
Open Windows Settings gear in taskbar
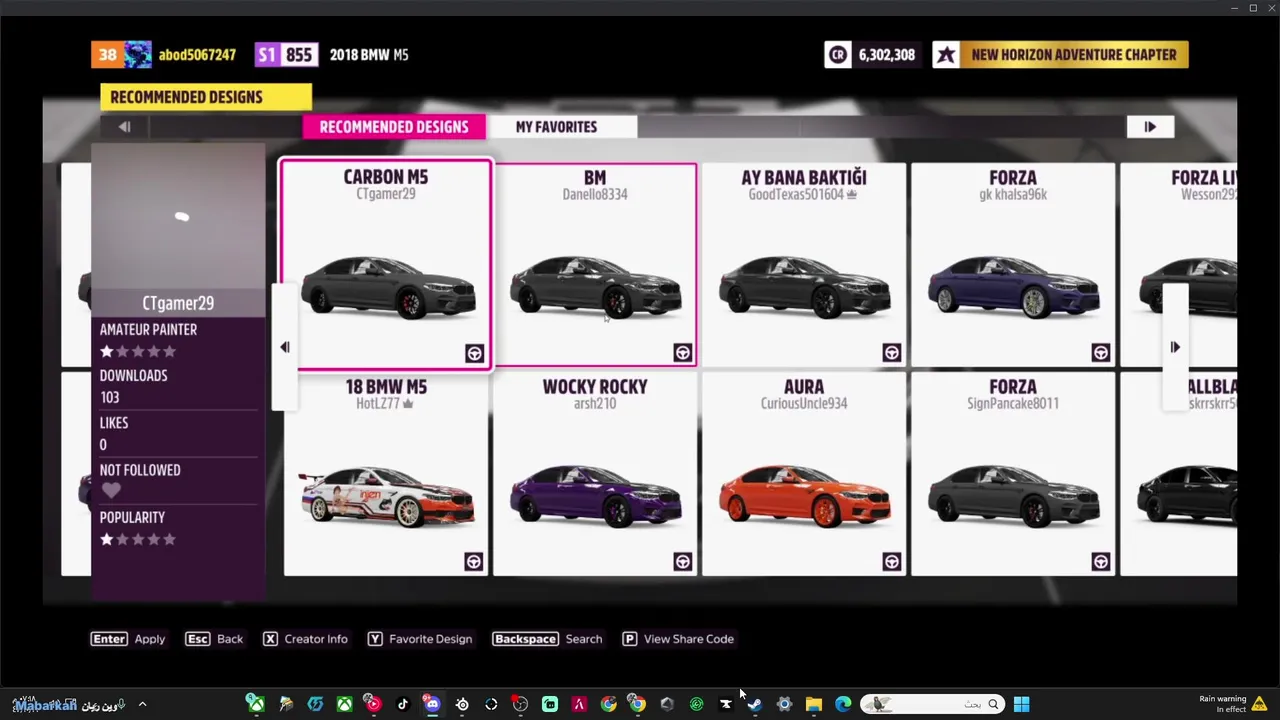click(x=784, y=704)
